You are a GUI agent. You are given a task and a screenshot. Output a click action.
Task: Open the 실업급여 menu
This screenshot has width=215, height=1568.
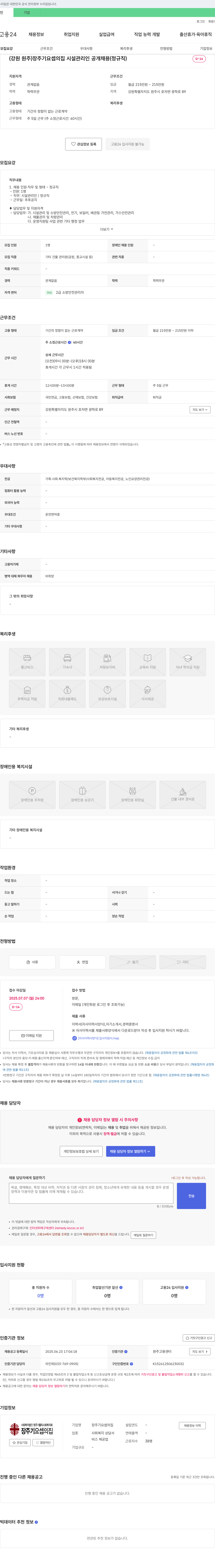coord(107,35)
